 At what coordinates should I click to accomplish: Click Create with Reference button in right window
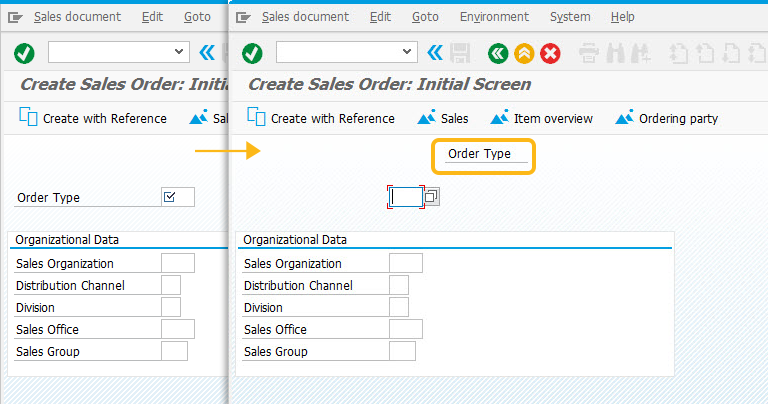(x=321, y=118)
